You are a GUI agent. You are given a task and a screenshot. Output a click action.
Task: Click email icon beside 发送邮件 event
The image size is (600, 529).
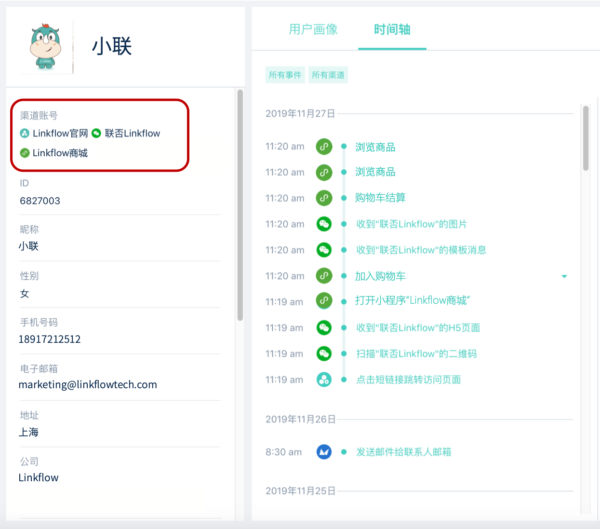click(x=324, y=452)
